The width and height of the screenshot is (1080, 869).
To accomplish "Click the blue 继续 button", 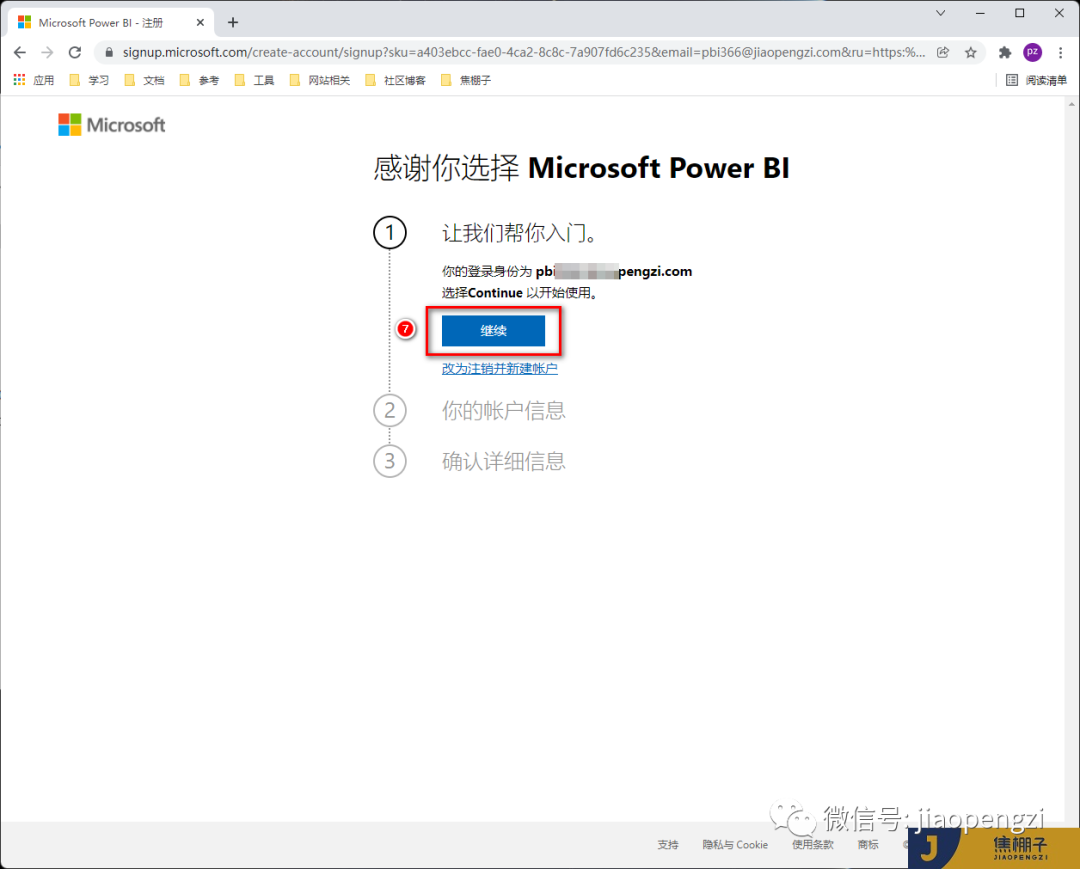I will click(493, 331).
